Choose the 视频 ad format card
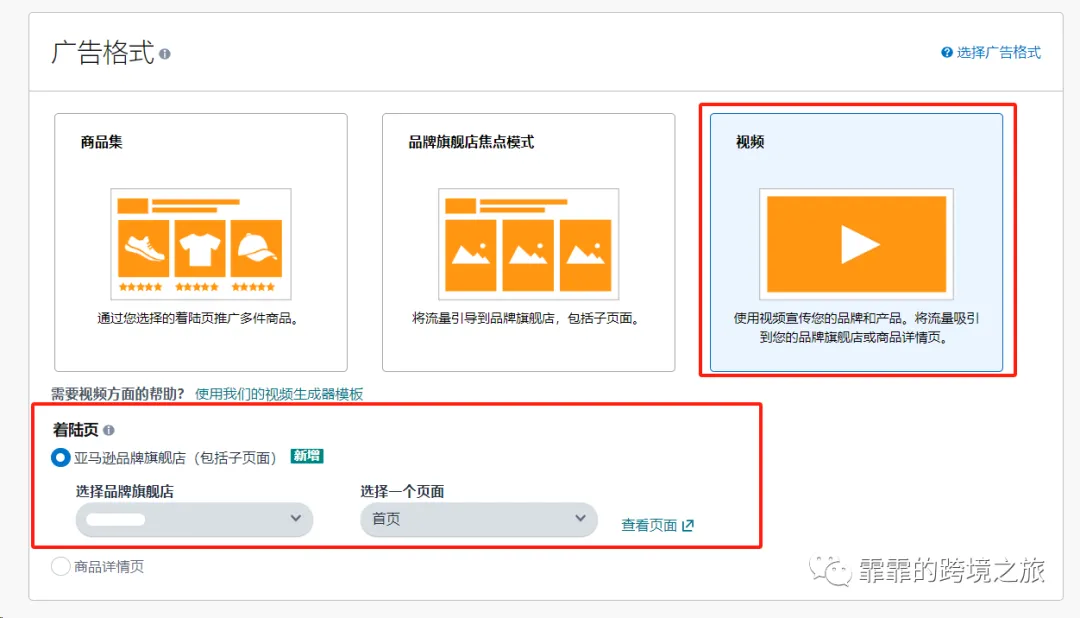This screenshot has width=1080, height=618. click(856, 243)
